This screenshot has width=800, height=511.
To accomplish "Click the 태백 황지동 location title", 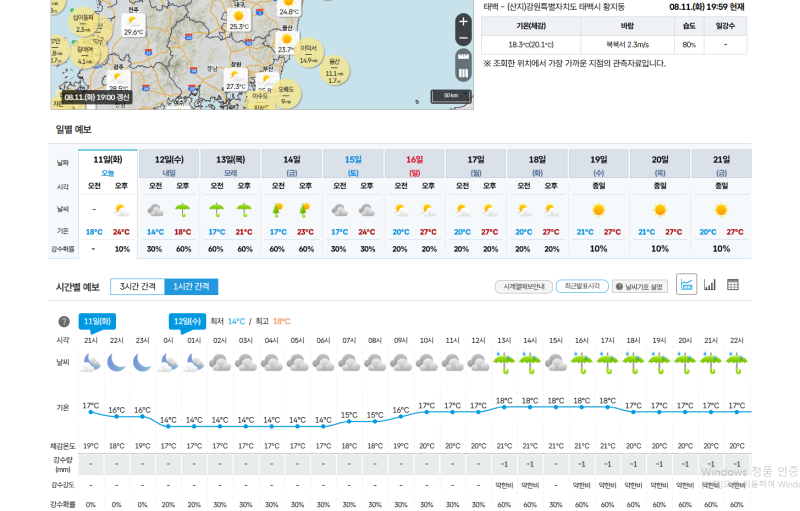I will pyautogui.click(x=554, y=7).
